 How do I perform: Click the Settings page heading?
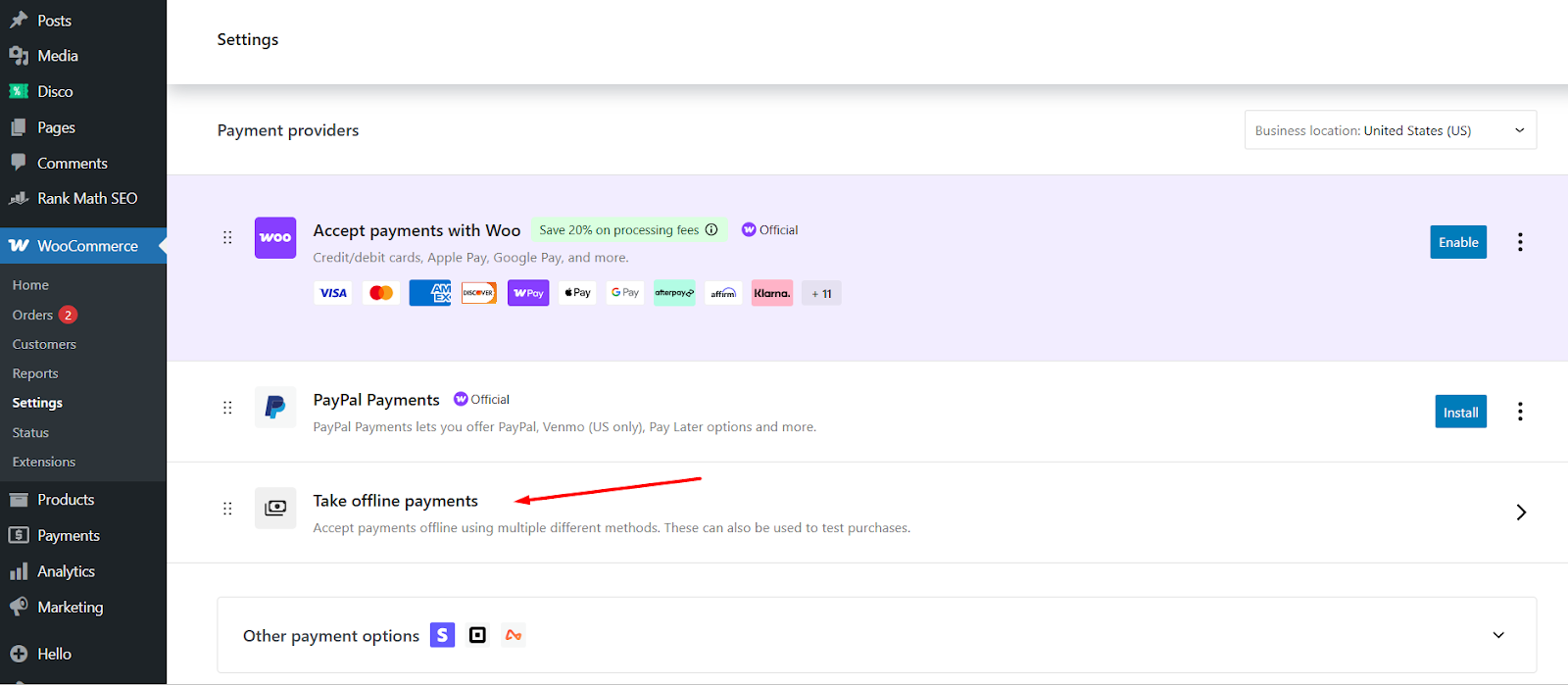[x=248, y=39]
